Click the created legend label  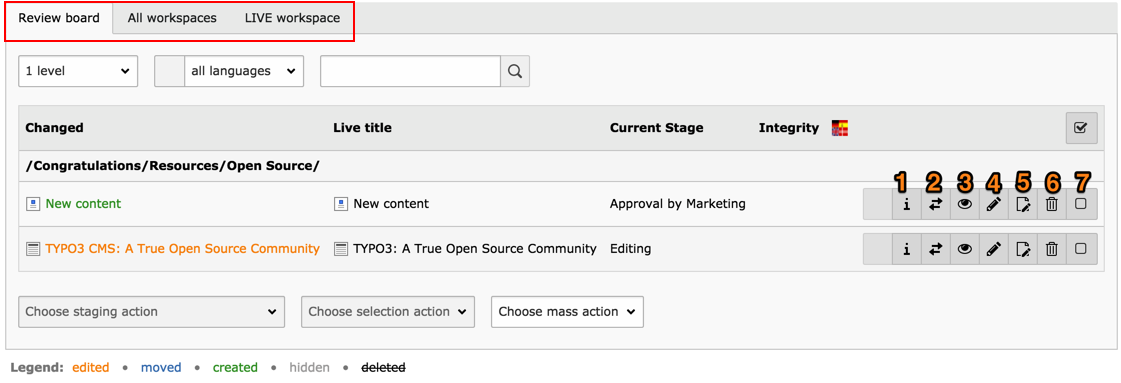point(235,368)
